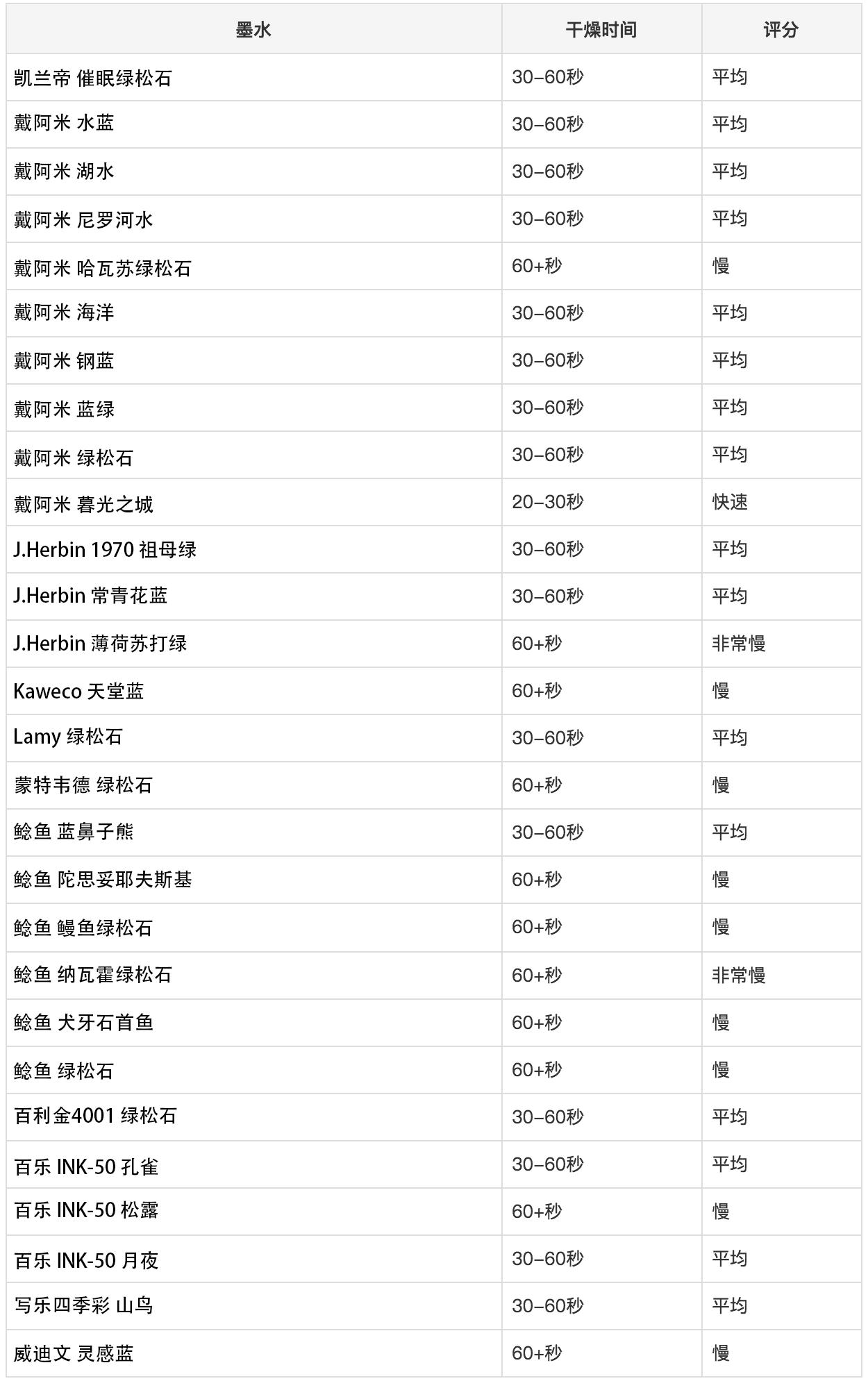Select the 凯兰帝 催眠绿松石 ink cell
Screen dimensions: 868x1381
93,78
